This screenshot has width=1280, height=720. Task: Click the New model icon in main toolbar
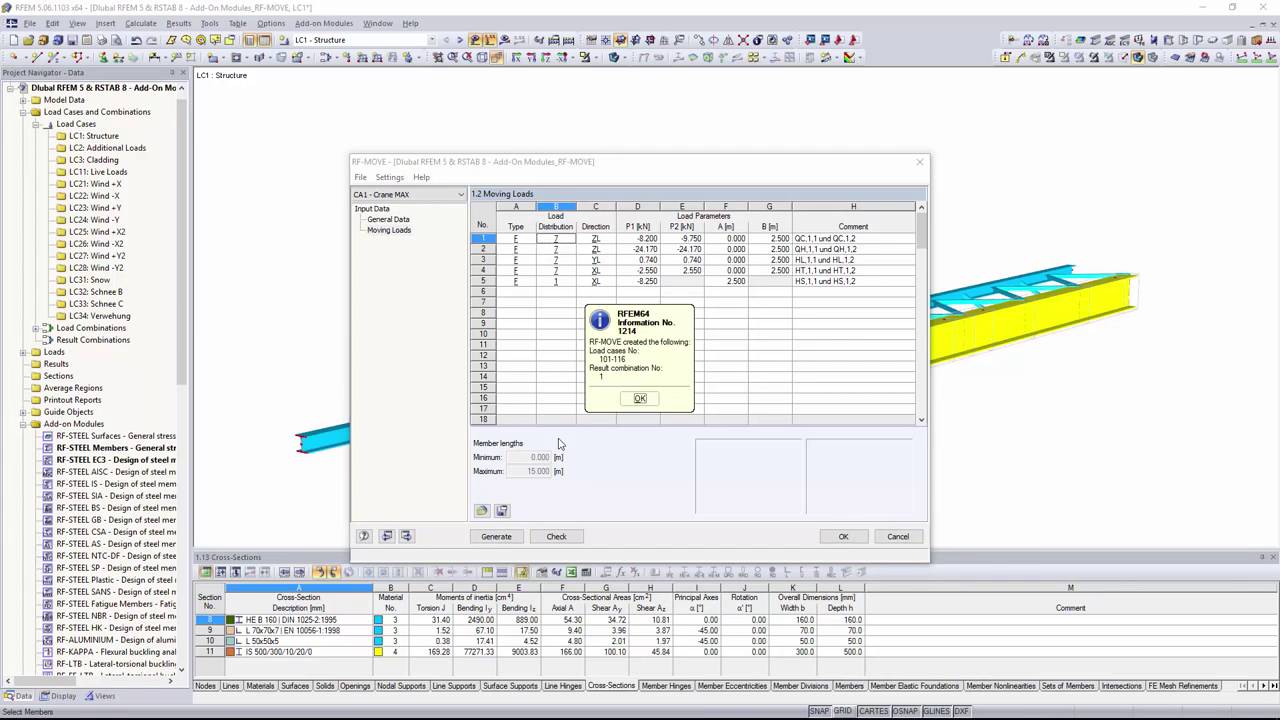[14, 40]
